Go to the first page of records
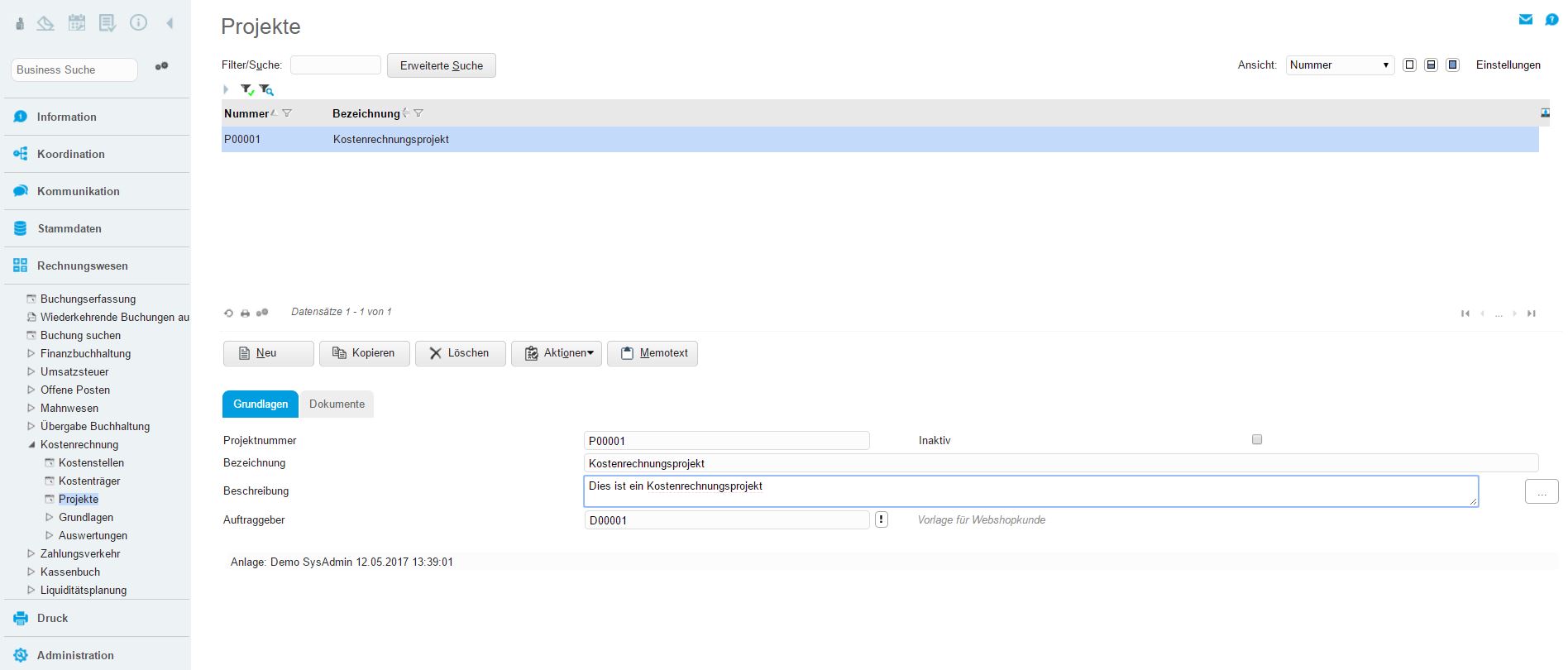1568x670 pixels. [x=1465, y=313]
